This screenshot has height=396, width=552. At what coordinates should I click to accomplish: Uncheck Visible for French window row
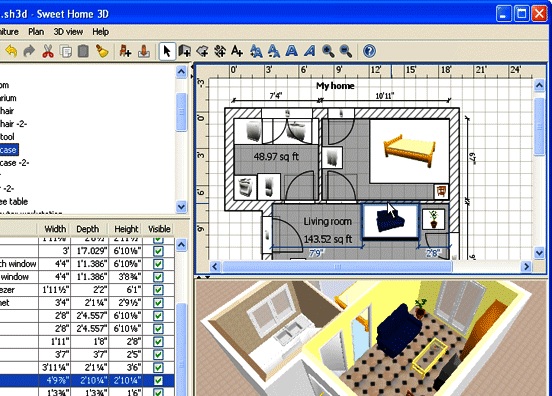(158, 264)
